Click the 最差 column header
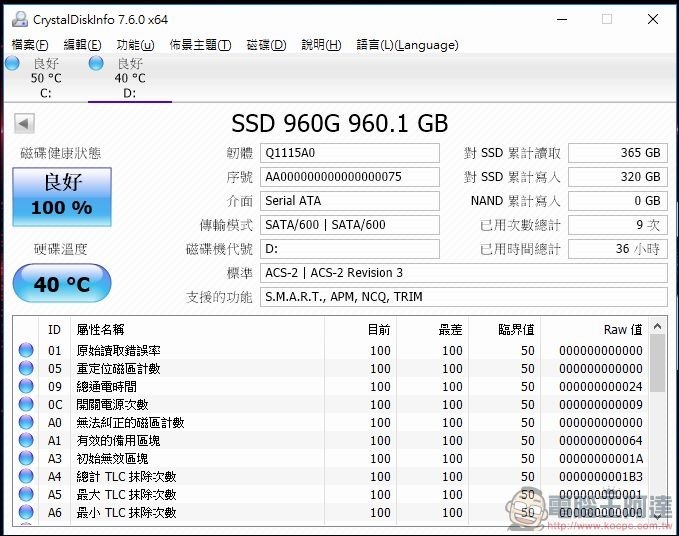The width and height of the screenshot is (679, 536). (432, 329)
